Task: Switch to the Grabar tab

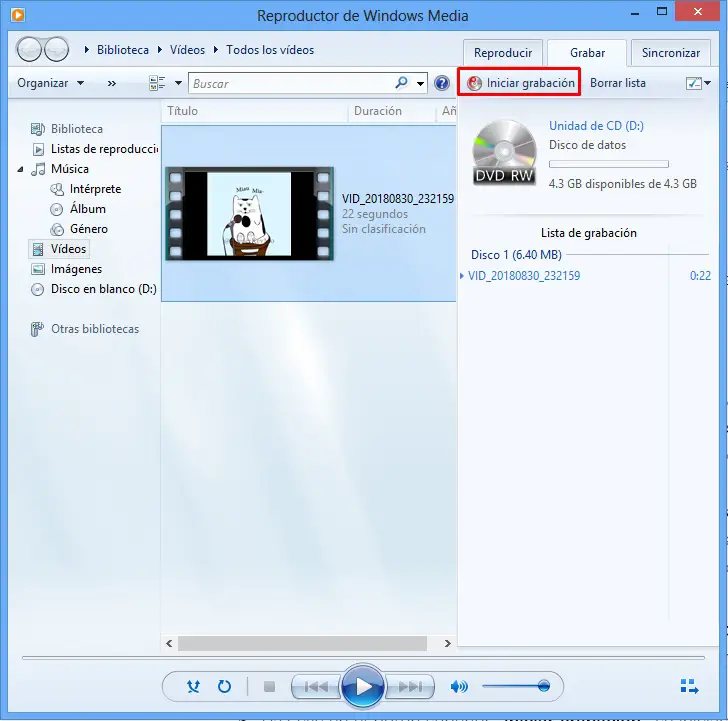Action: click(x=587, y=52)
